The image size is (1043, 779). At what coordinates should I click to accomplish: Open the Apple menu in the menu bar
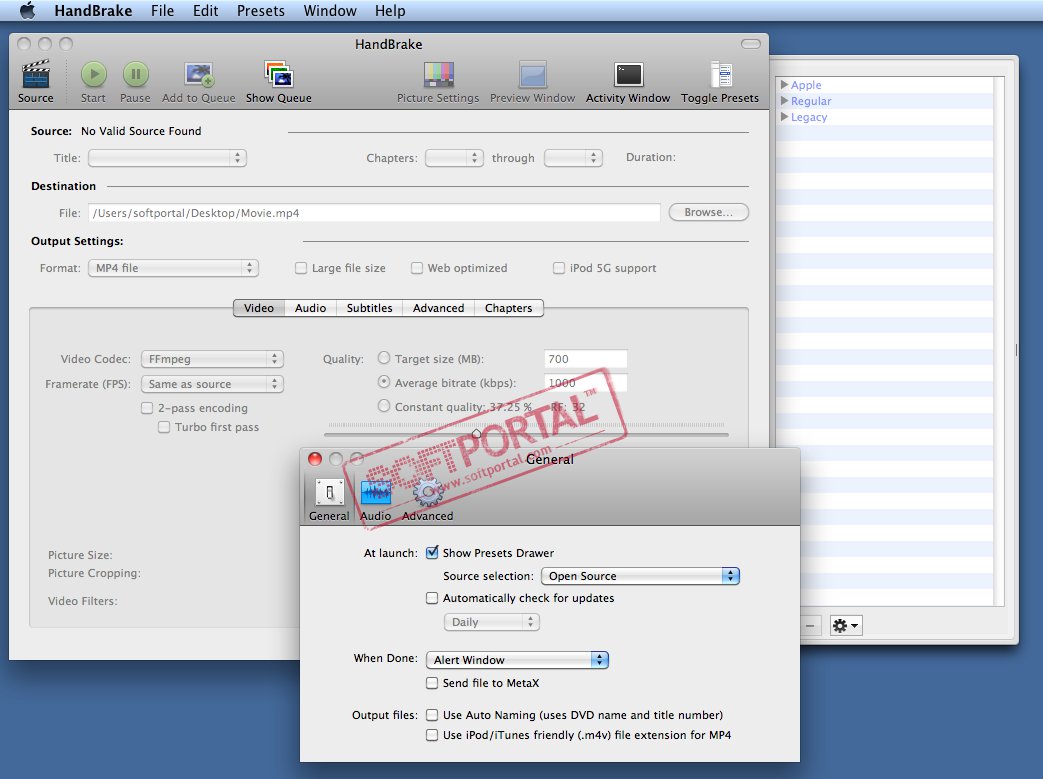(28, 11)
